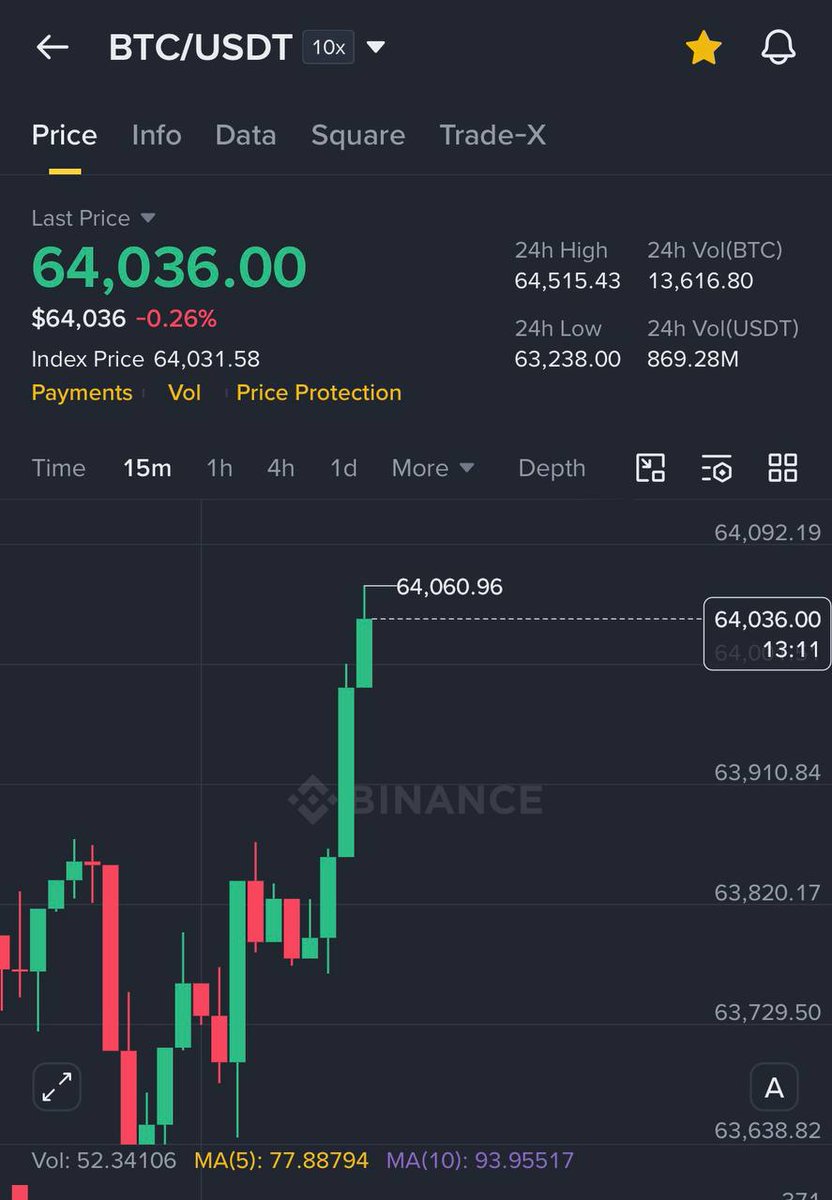832x1200 pixels.
Task: Open the Price Protection link
Action: 319,393
